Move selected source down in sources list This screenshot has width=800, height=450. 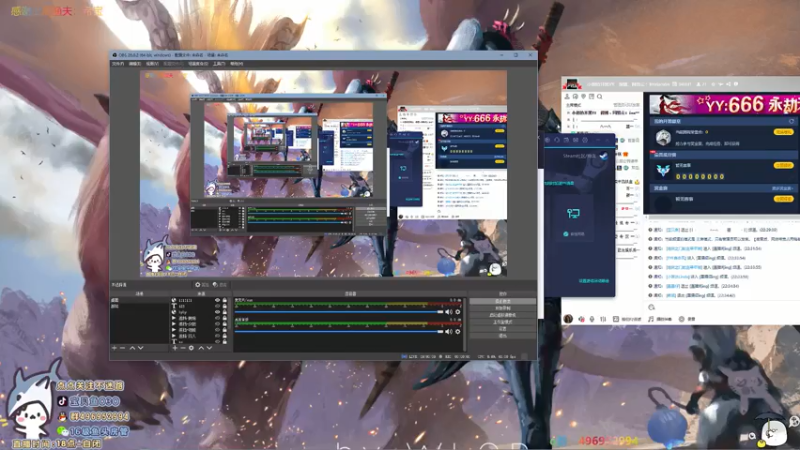(209, 348)
